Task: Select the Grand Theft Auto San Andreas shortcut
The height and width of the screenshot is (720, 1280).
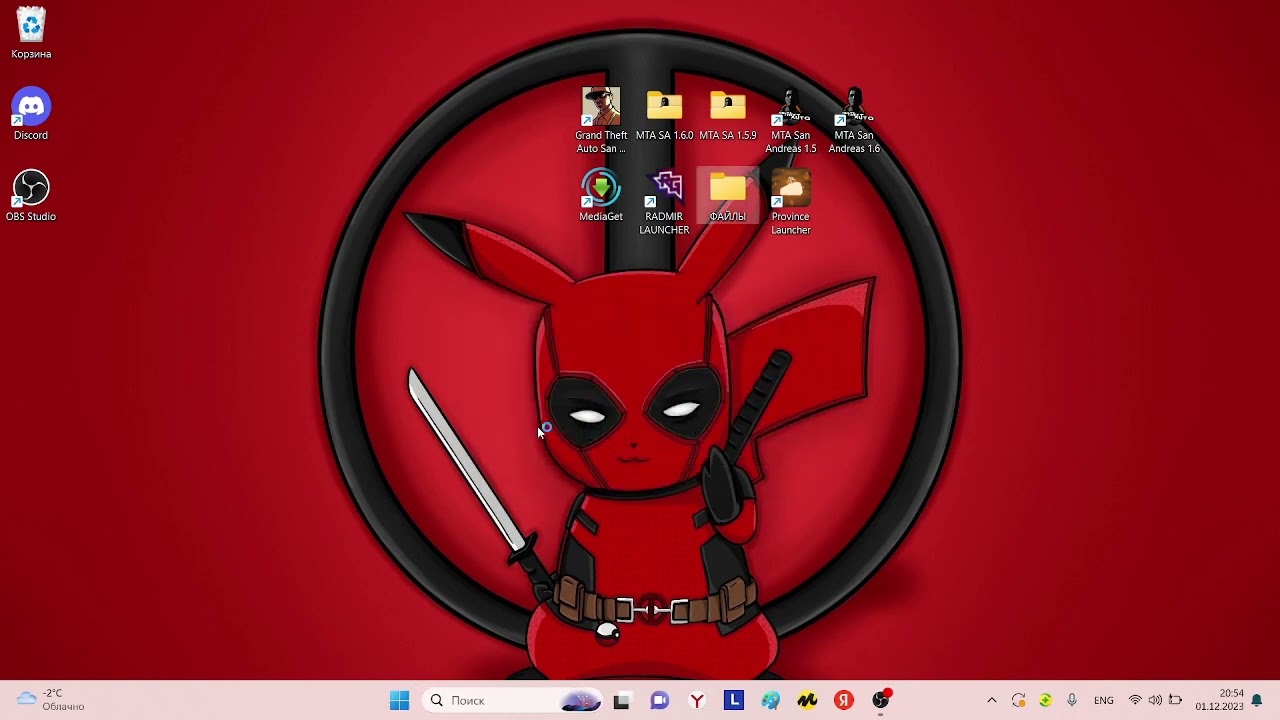Action: pyautogui.click(x=601, y=120)
